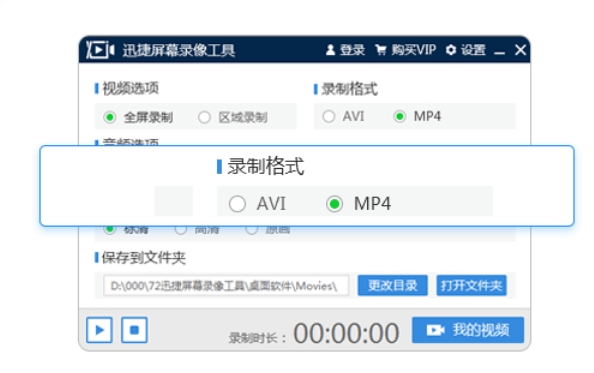Click the 更改目录 button
Viewport: 594px width, 373px height.
pyautogui.click(x=392, y=285)
